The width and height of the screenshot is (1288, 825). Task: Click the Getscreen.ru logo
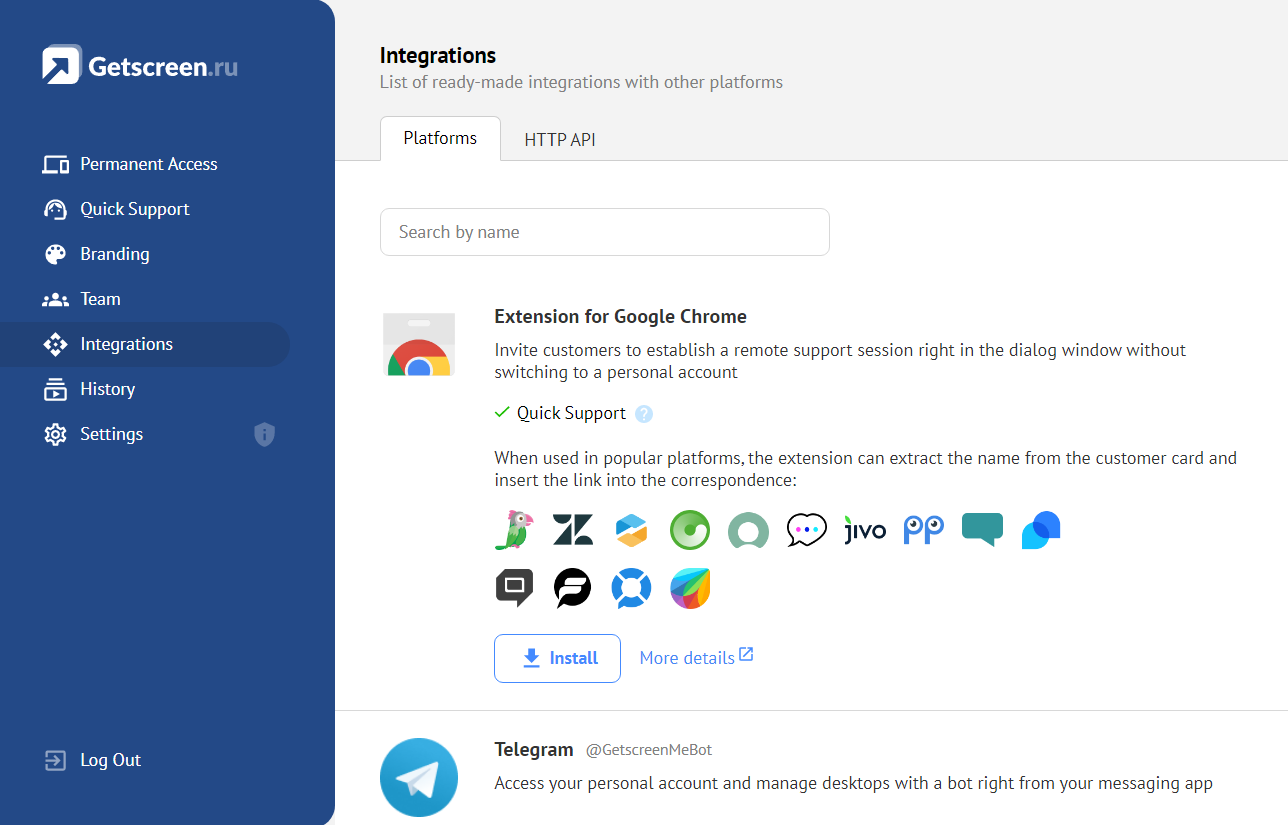point(140,65)
